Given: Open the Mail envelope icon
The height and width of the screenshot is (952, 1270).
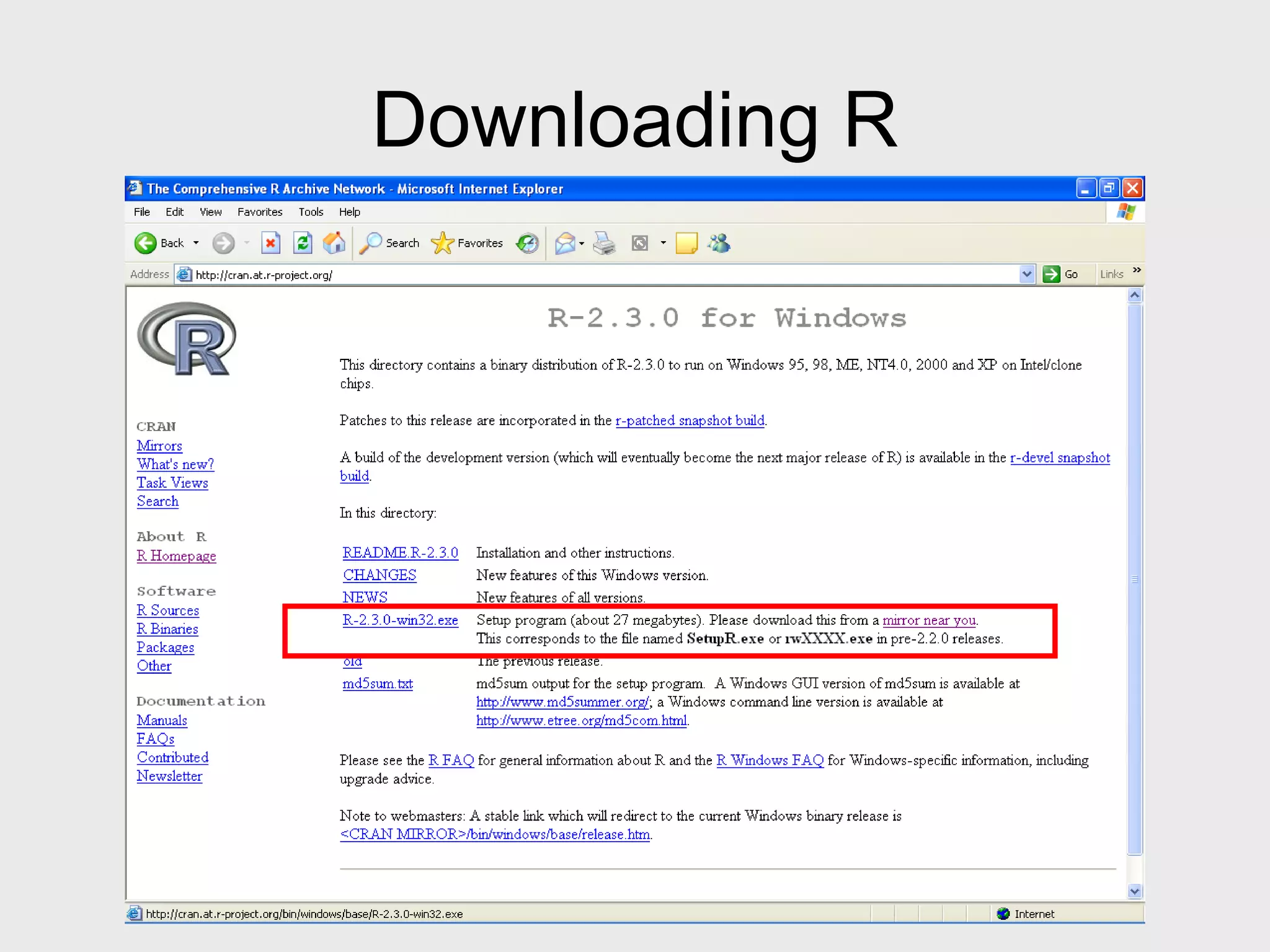Looking at the screenshot, I should coord(565,243).
